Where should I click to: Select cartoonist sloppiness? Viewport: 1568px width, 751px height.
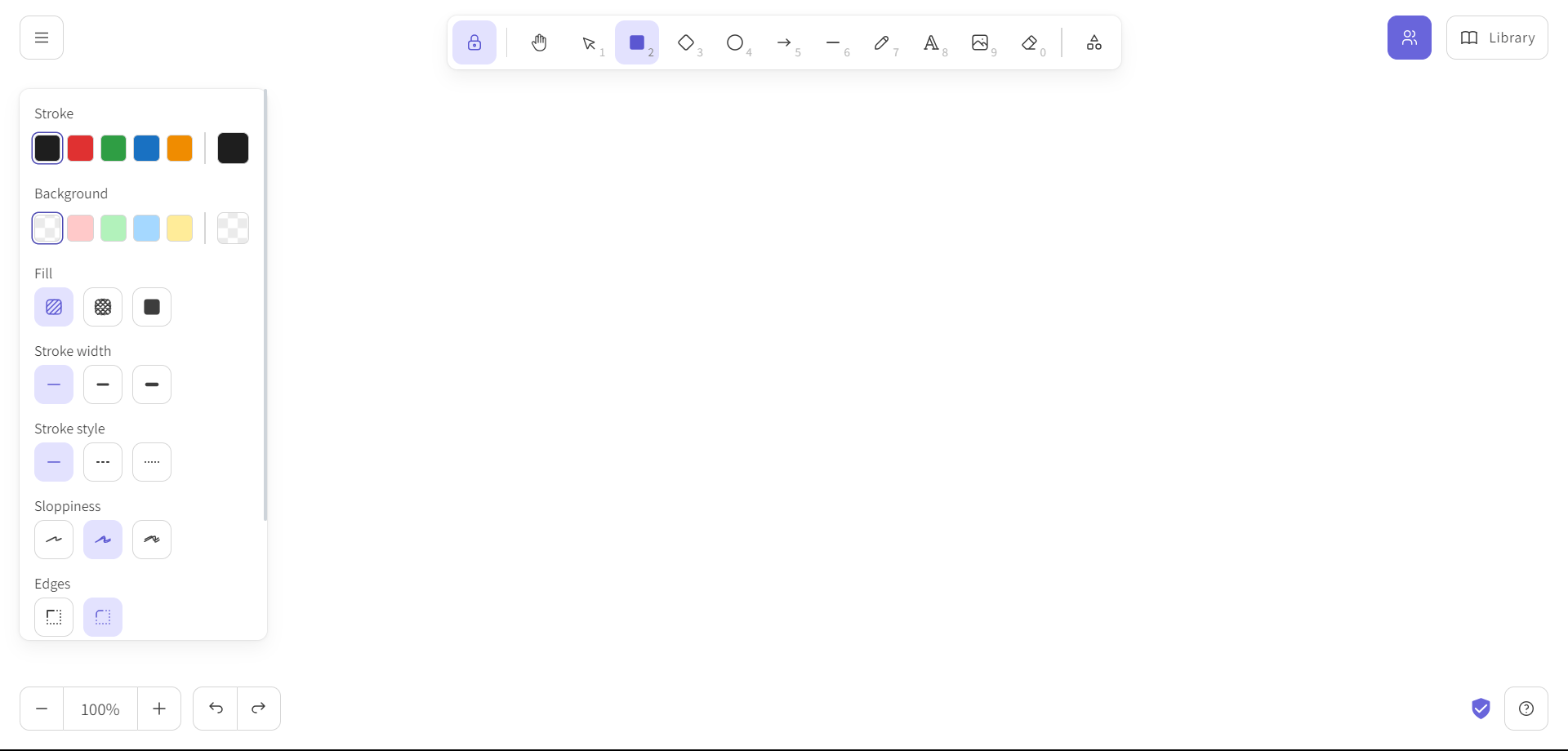[x=152, y=540]
